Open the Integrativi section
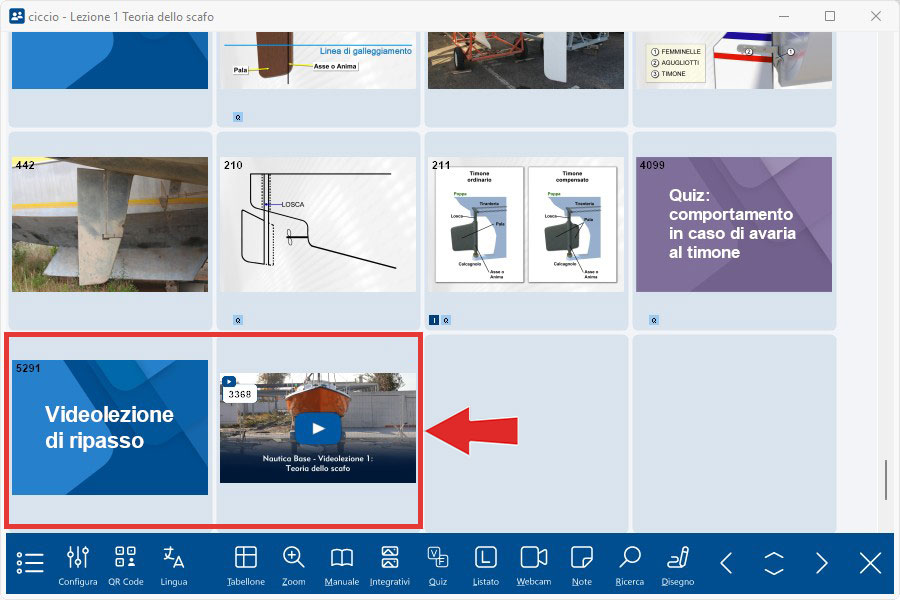The height and width of the screenshot is (600, 900). click(390, 563)
